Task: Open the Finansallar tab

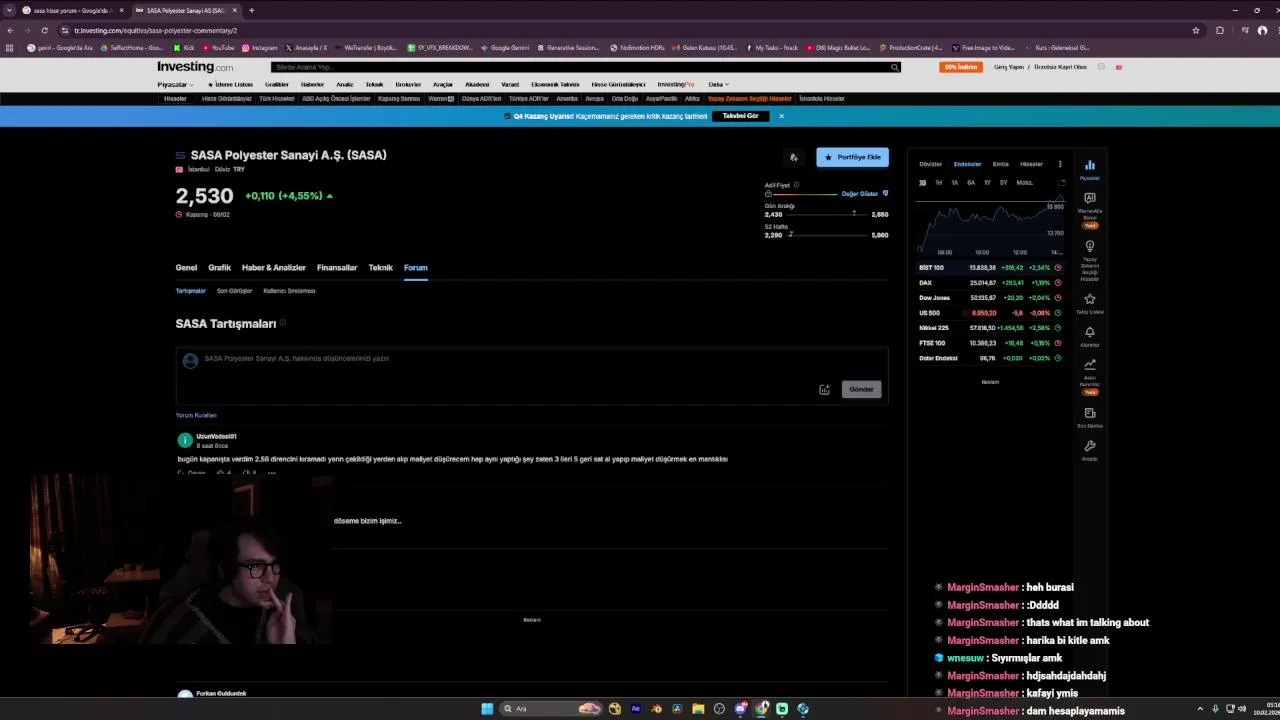Action: coord(337,268)
